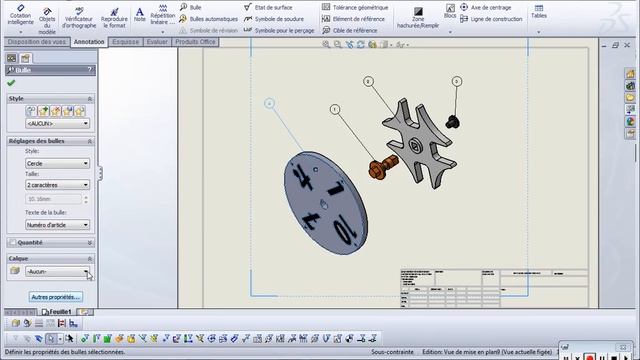Expand Cotation intelligente dropdown arrow
Screen dimensions: 640x360
tap(20, 32)
